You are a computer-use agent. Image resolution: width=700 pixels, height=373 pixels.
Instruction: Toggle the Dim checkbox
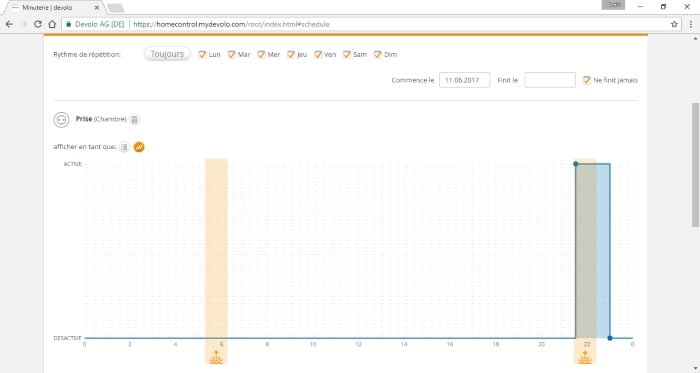click(x=378, y=54)
